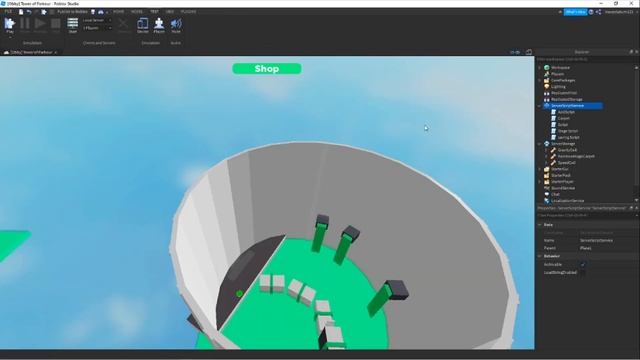Viewport: 640px width, 360px height.
Task: Click the Players icon in Explorer
Action: [547, 74]
